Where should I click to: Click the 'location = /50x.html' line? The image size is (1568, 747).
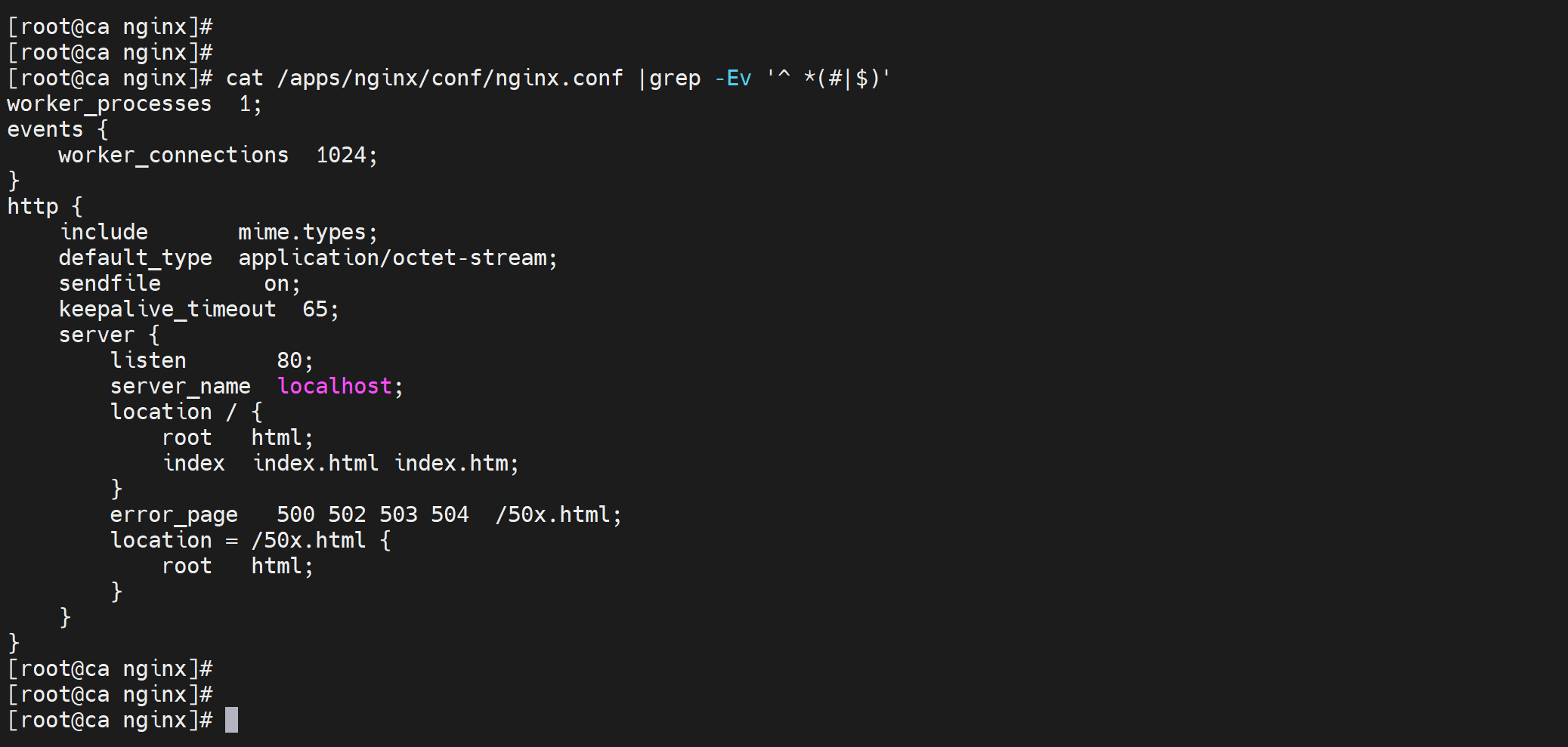[x=250, y=540]
